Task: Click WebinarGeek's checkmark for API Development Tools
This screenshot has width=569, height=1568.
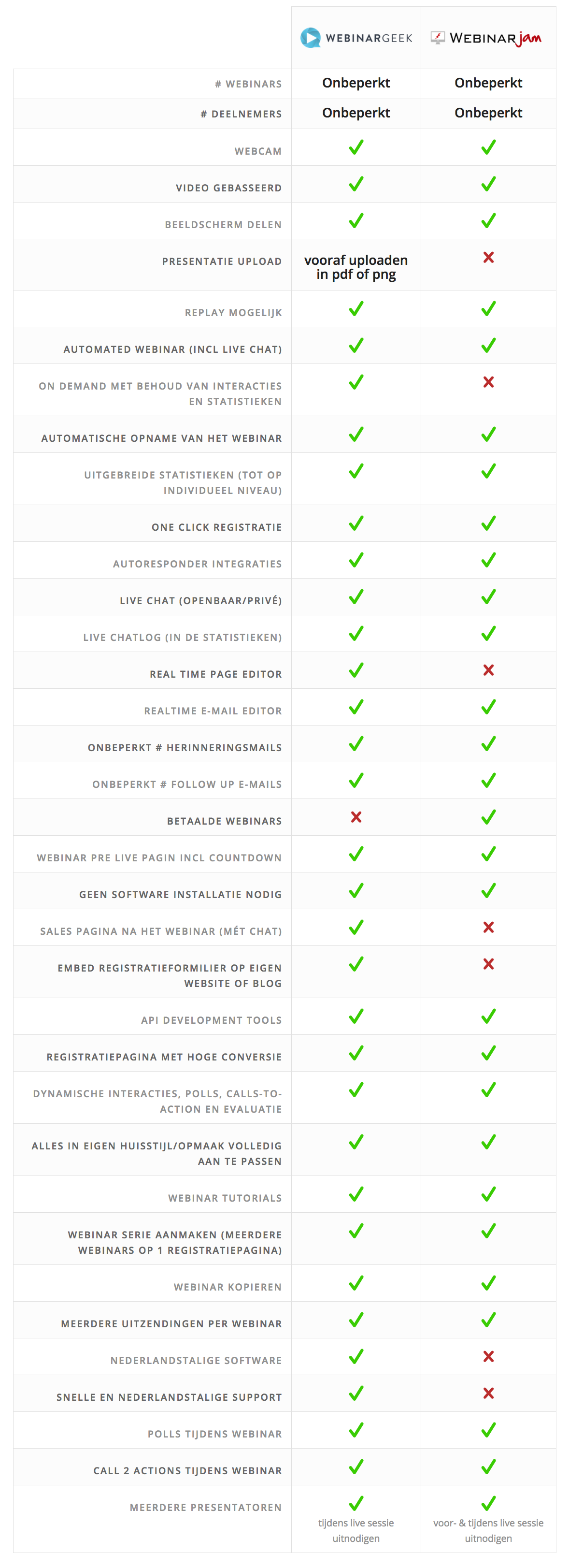Action: [x=356, y=1016]
